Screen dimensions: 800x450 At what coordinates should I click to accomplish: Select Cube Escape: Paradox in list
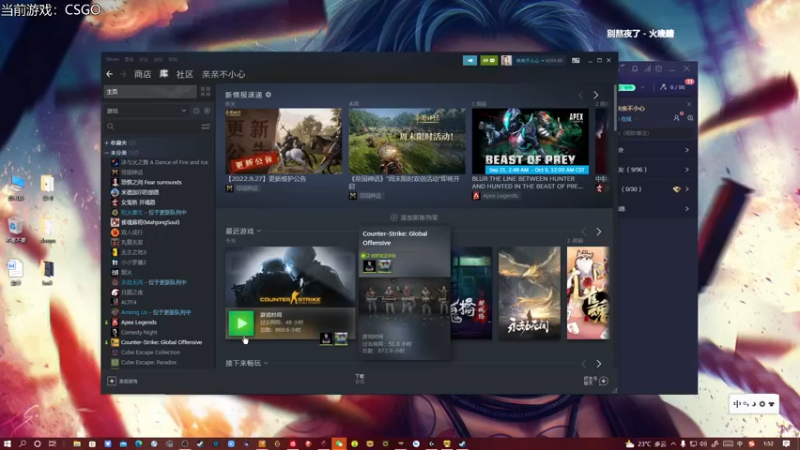[x=144, y=362]
